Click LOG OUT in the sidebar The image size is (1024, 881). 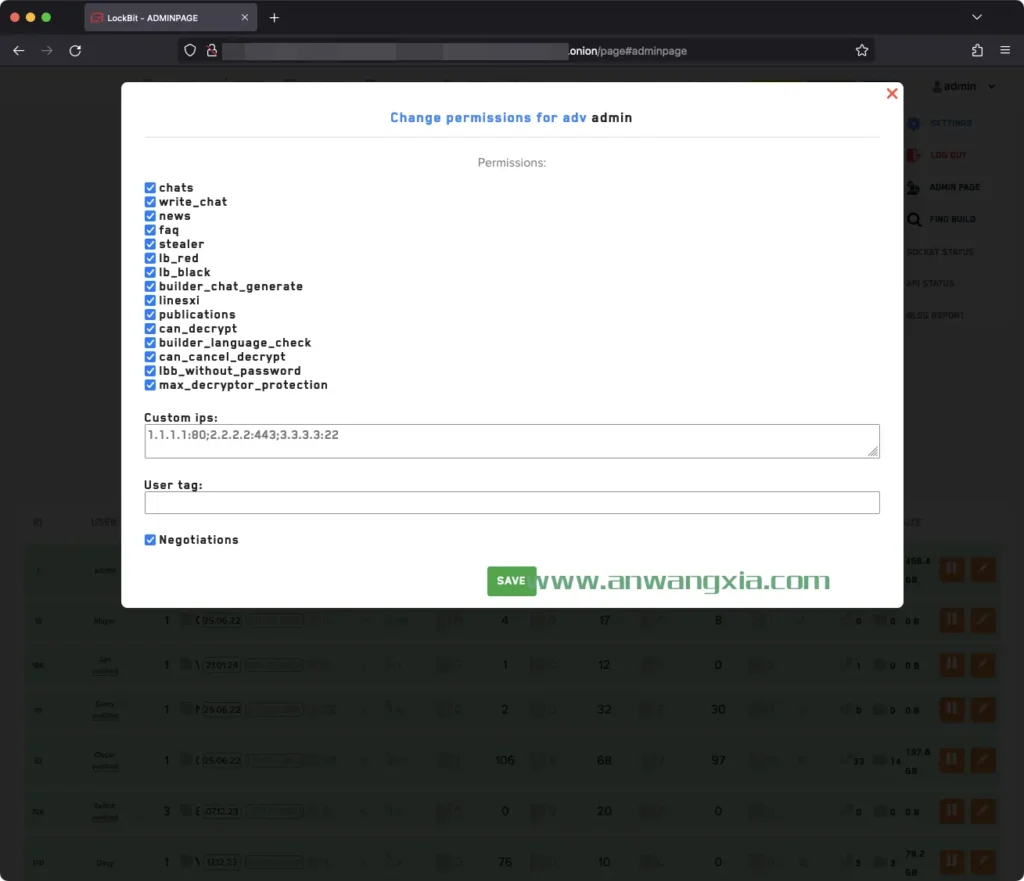tap(948, 155)
